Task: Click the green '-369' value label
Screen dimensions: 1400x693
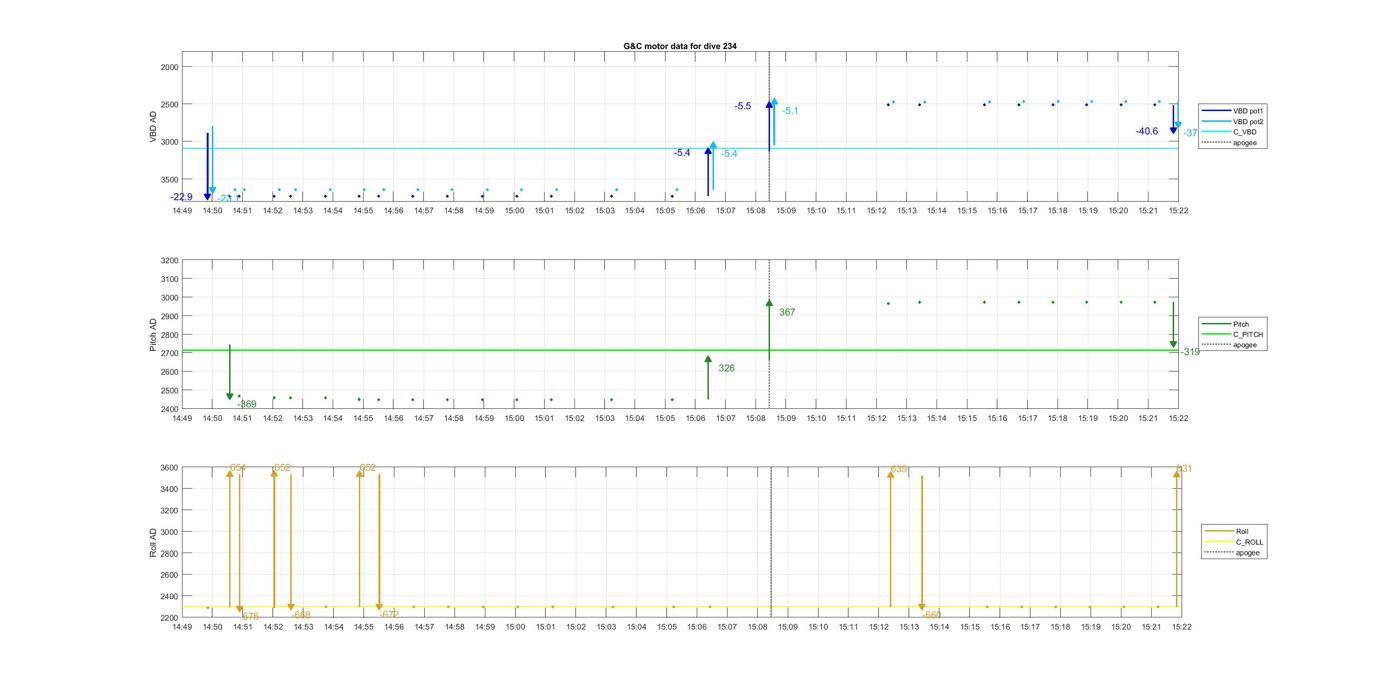Action: coord(247,405)
